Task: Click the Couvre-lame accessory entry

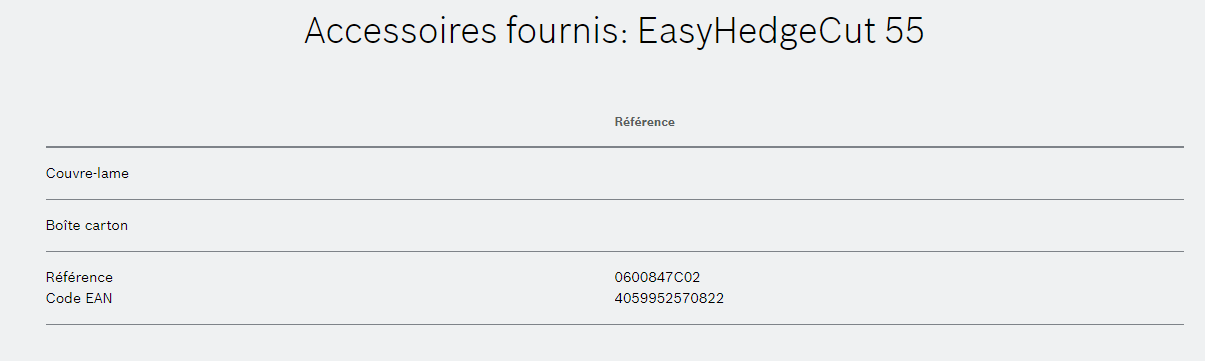Action: (87, 174)
